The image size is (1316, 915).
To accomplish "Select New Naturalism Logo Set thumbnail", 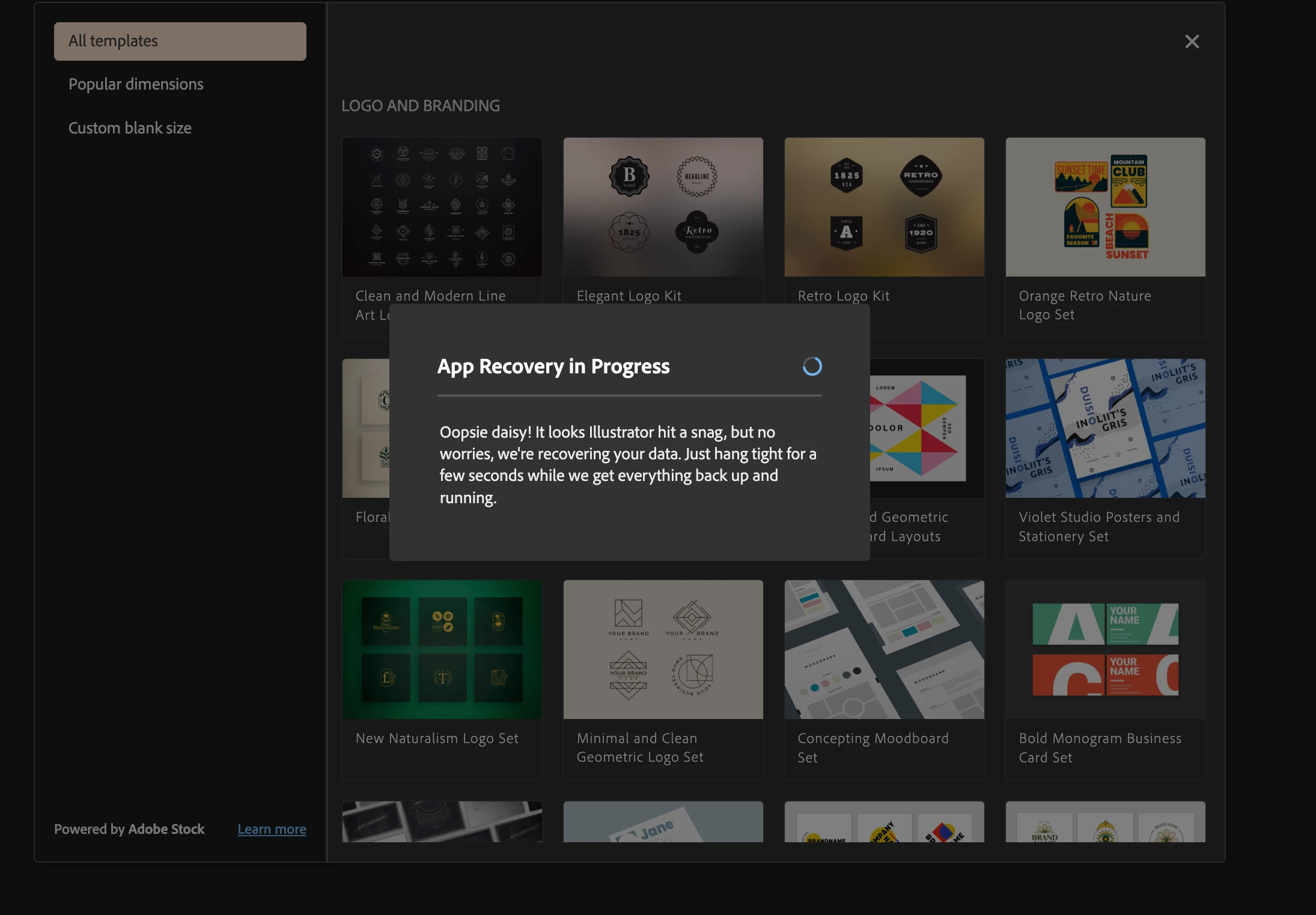I will (x=442, y=649).
